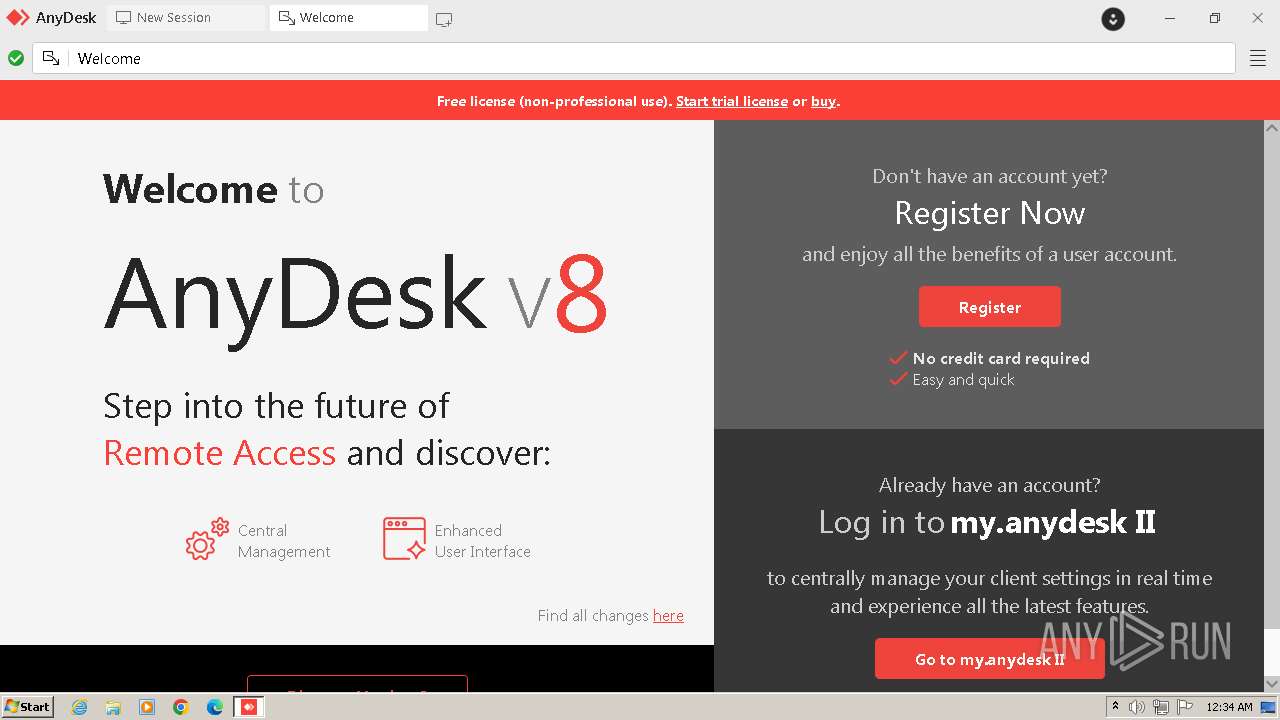Click the Action Center flag icon
Viewport: 1280px width, 720px height.
[1183, 707]
